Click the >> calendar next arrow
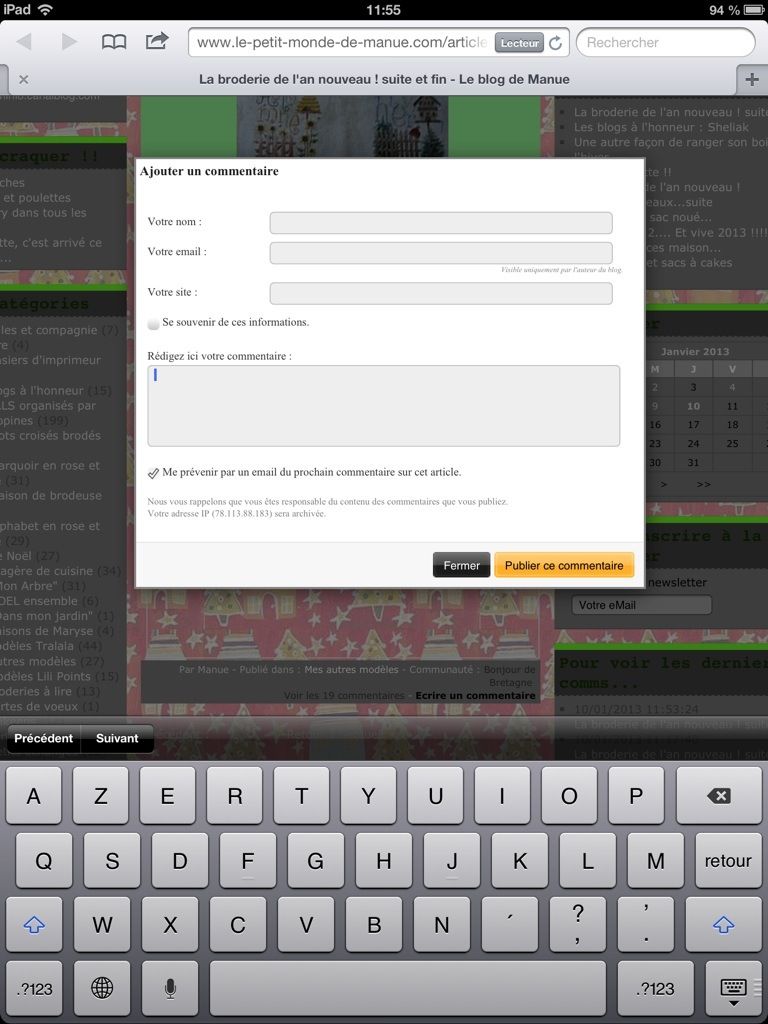The image size is (768, 1024). 703,485
